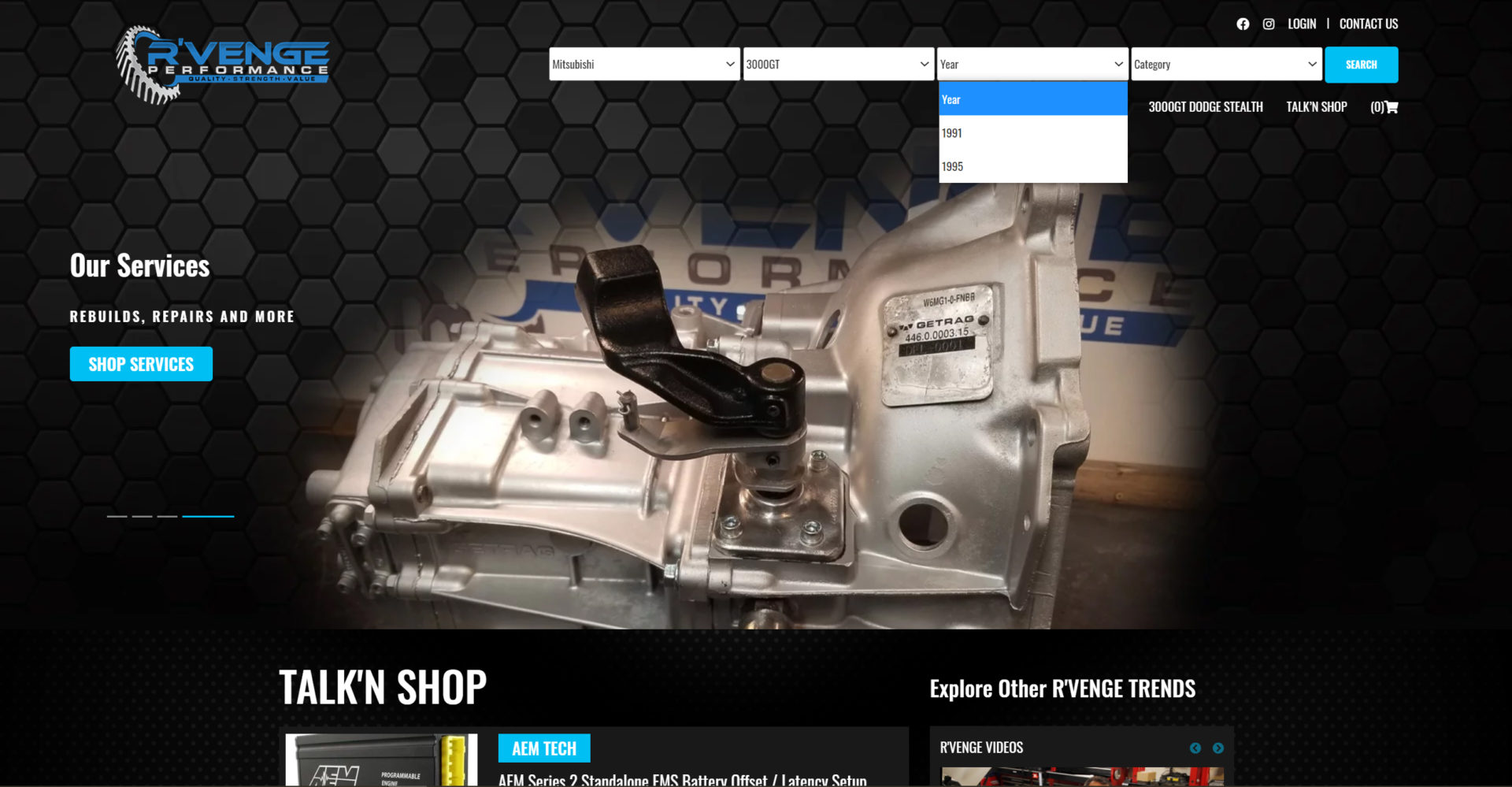Open the Instagram icon link
This screenshot has height=787, width=1512.
pyautogui.click(x=1269, y=24)
